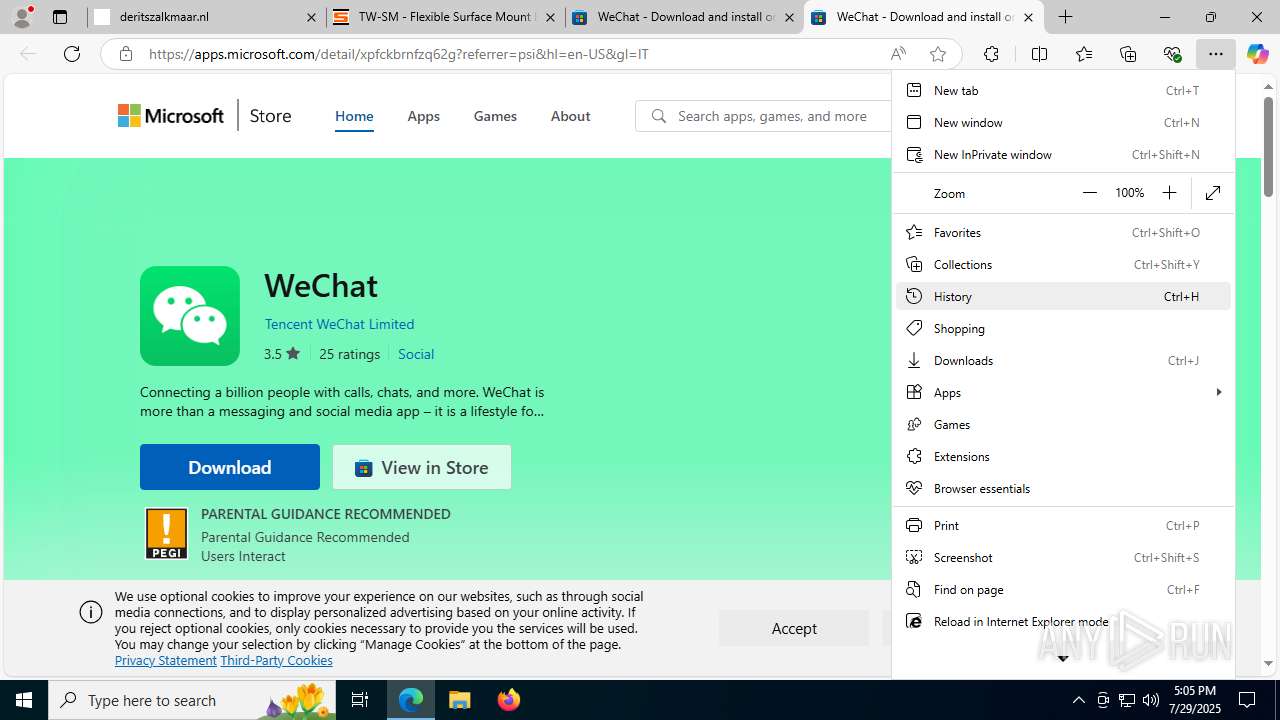Go to the Store Home tab
1280x720 pixels.
click(x=354, y=116)
